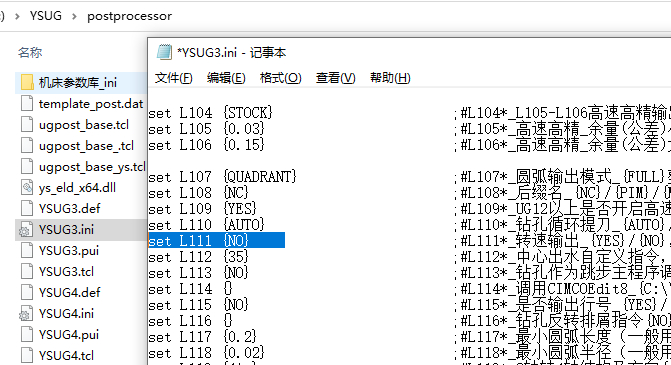Select file name YSUG3.ini in Explorer
The width and height of the screenshot is (671, 365).
[x=66, y=229]
